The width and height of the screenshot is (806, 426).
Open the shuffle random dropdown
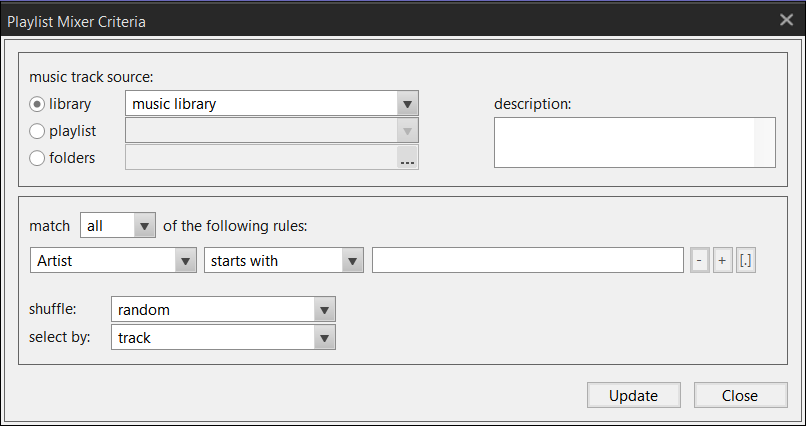point(323,311)
